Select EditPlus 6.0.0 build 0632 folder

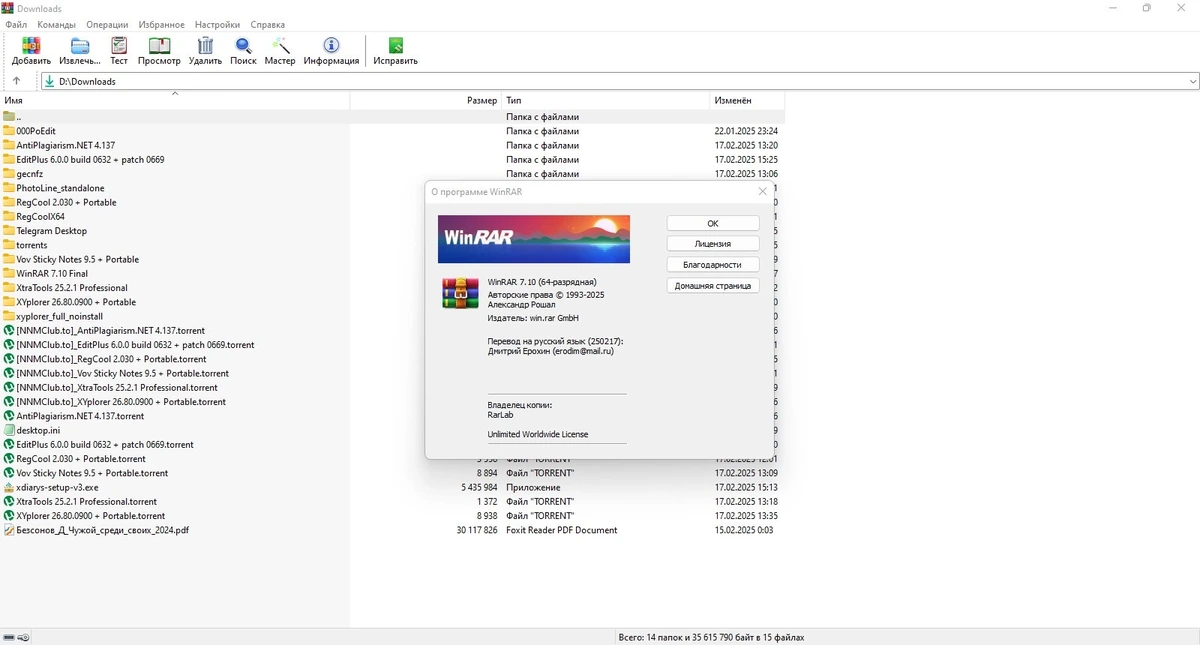tap(90, 160)
